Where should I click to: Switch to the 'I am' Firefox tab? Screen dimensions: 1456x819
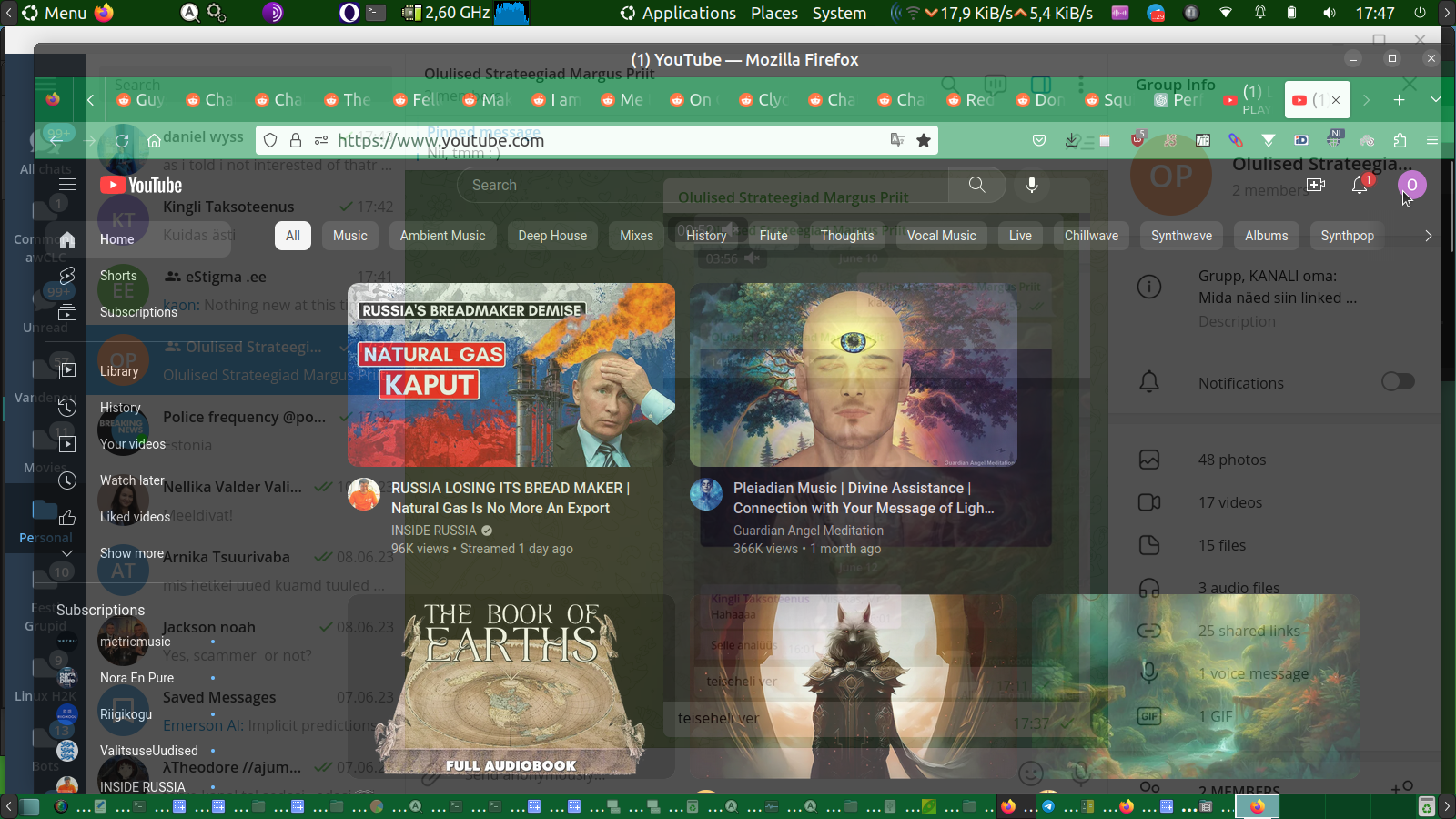point(556,100)
